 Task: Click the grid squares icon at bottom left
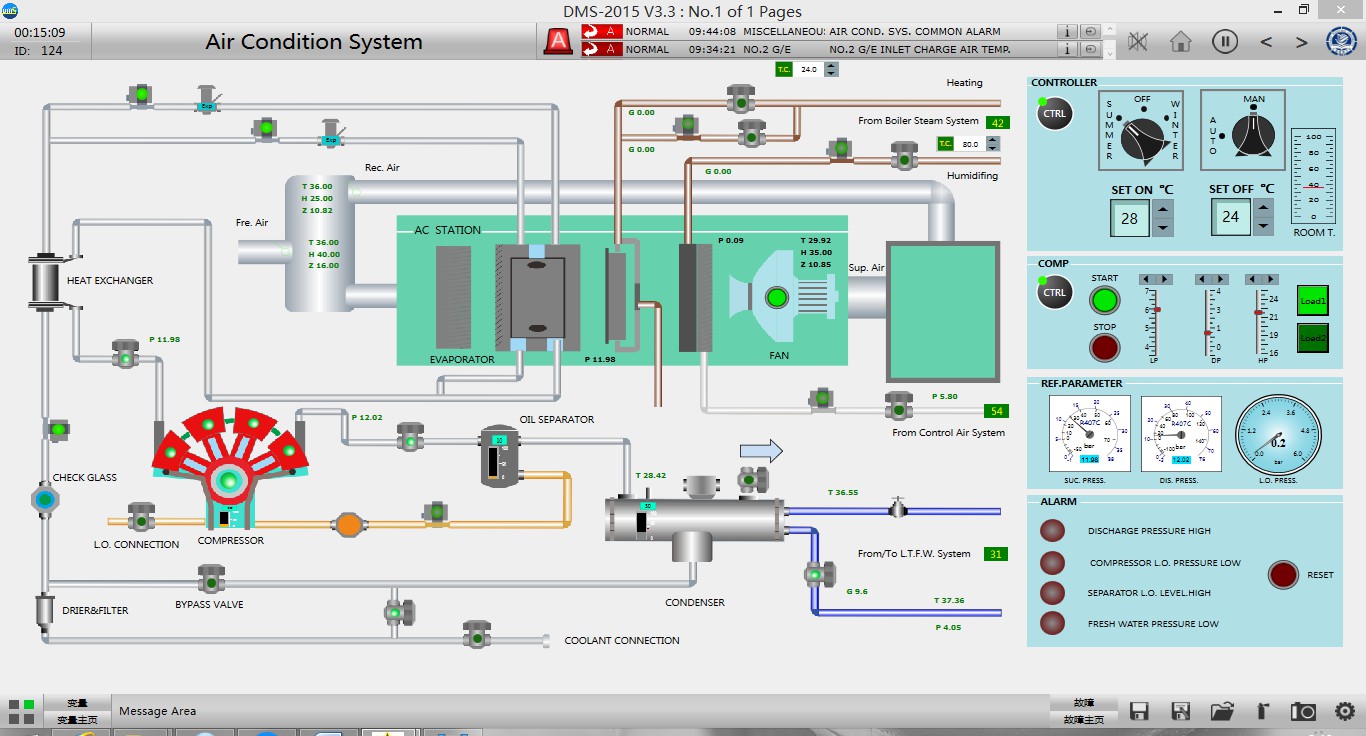click(x=21, y=711)
